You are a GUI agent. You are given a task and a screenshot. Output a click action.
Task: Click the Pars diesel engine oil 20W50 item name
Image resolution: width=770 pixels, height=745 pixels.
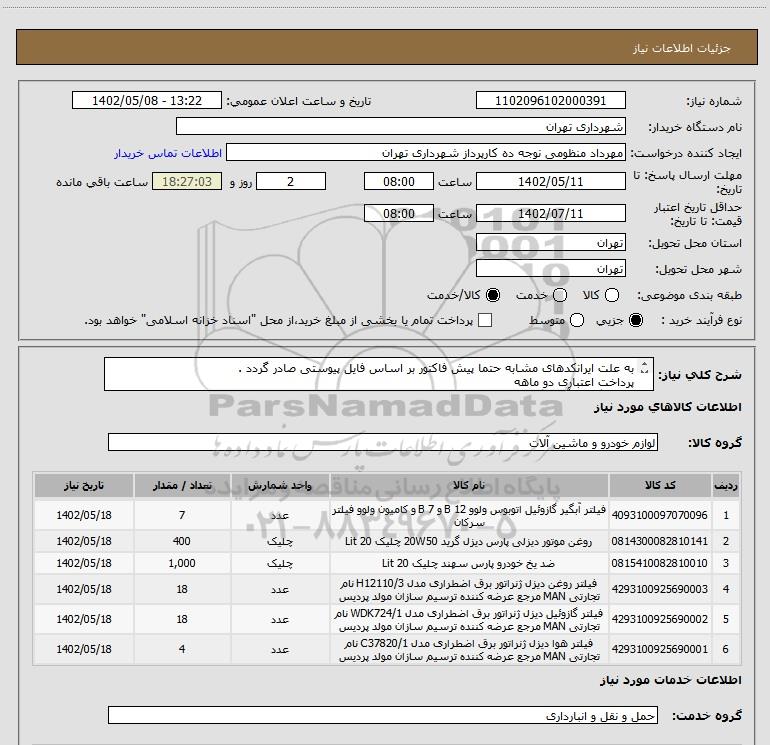pos(469,541)
